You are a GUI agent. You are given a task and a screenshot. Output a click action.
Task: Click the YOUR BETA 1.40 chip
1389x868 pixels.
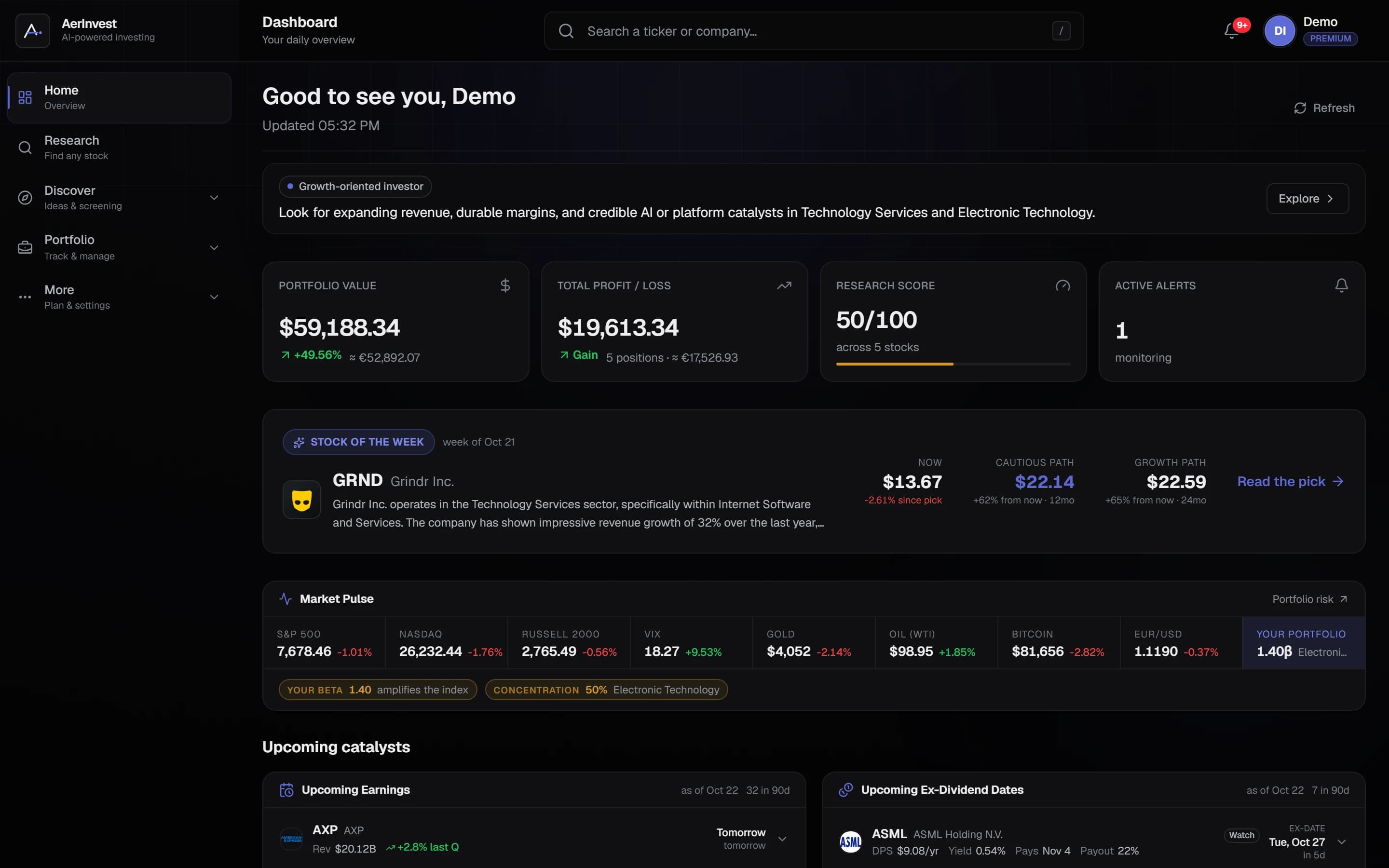[378, 690]
